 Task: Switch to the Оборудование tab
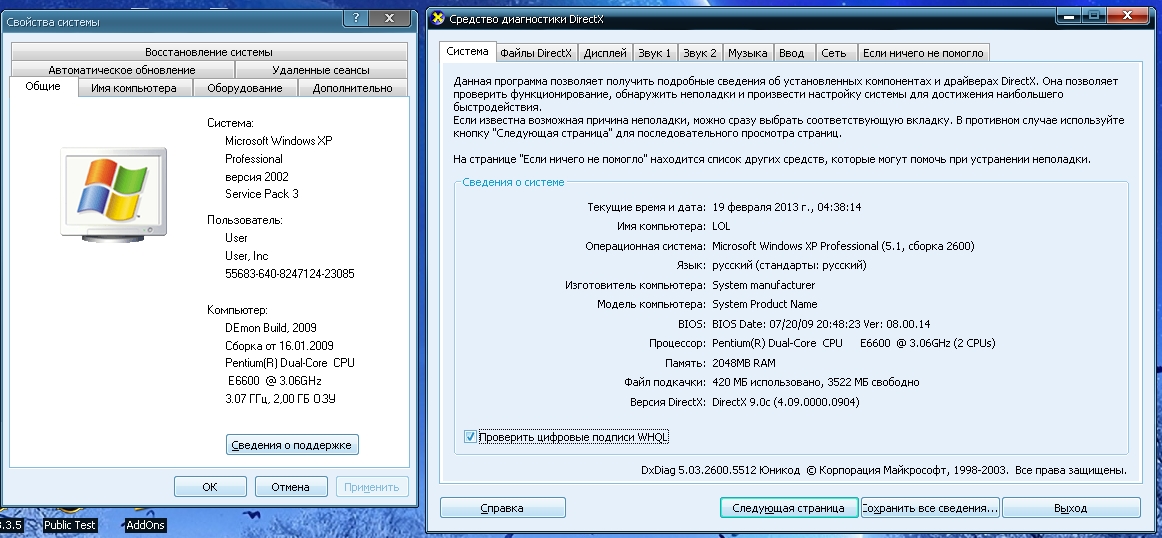pos(245,88)
